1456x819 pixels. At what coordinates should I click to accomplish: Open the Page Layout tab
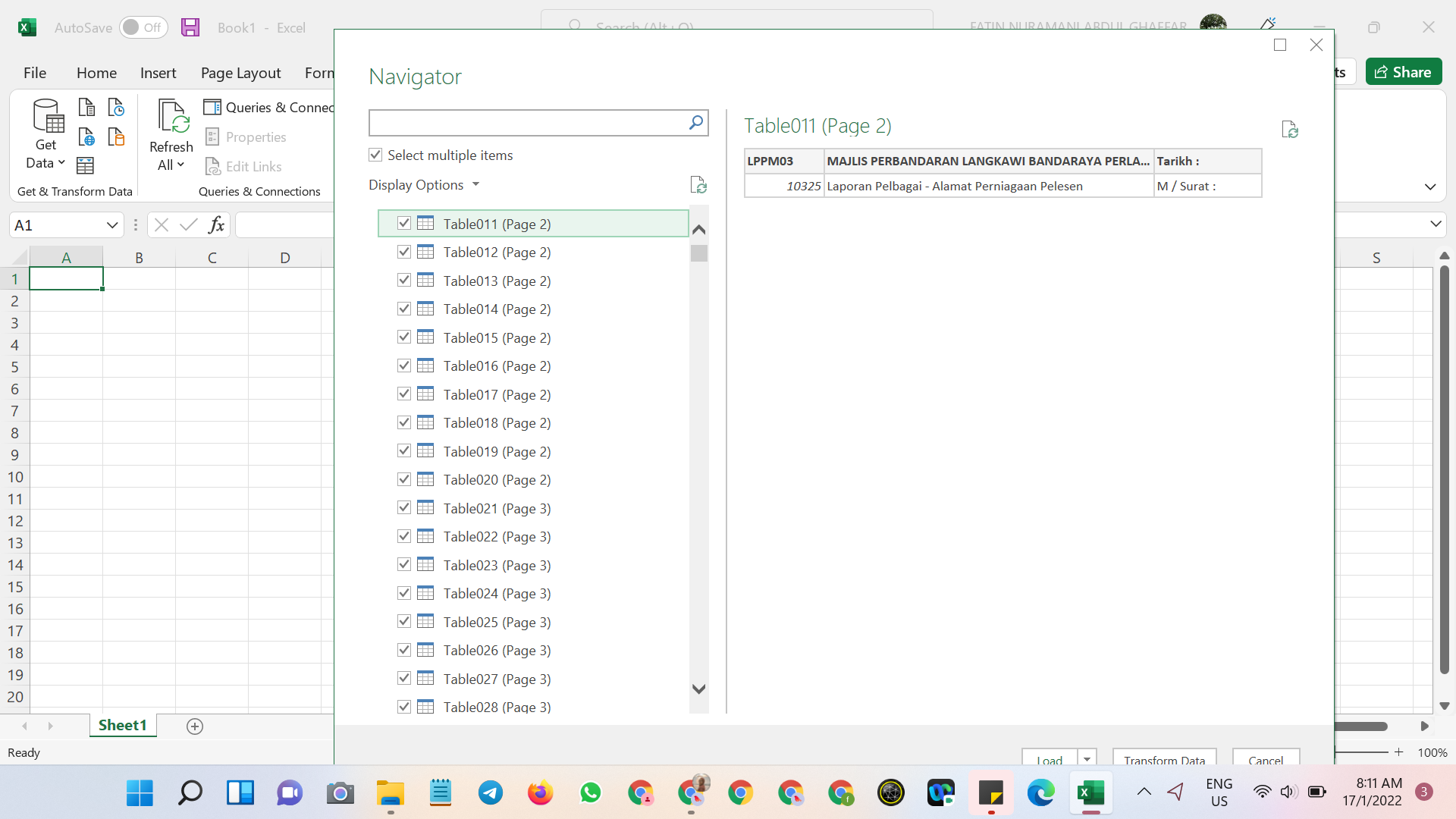pyautogui.click(x=240, y=73)
